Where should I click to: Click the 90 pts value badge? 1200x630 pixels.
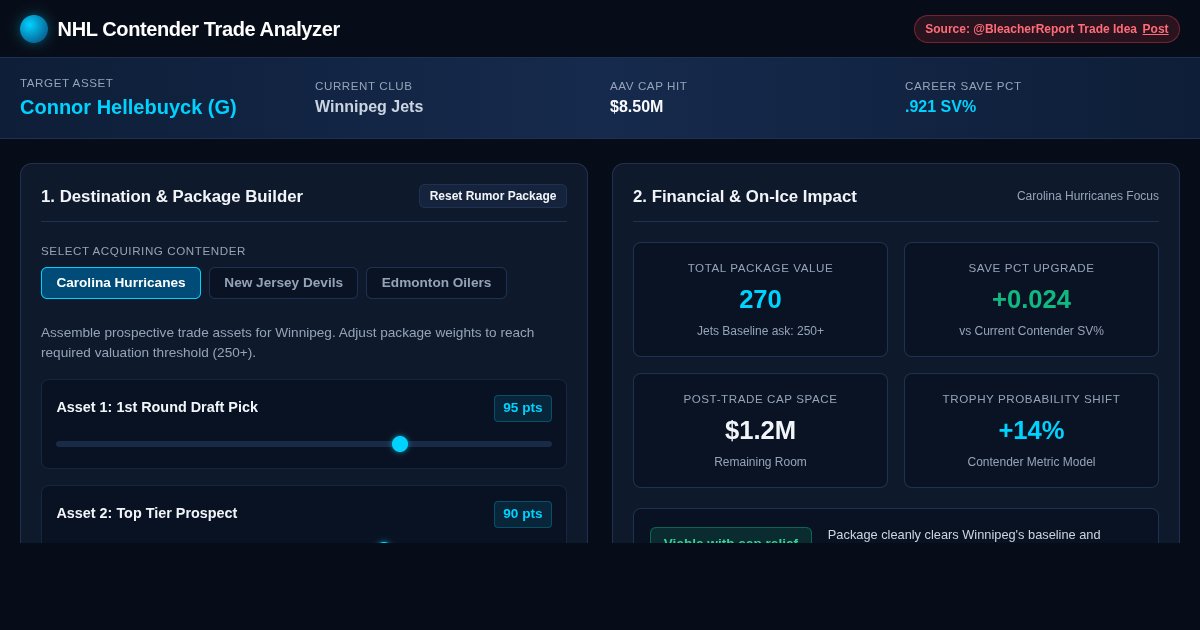523,514
